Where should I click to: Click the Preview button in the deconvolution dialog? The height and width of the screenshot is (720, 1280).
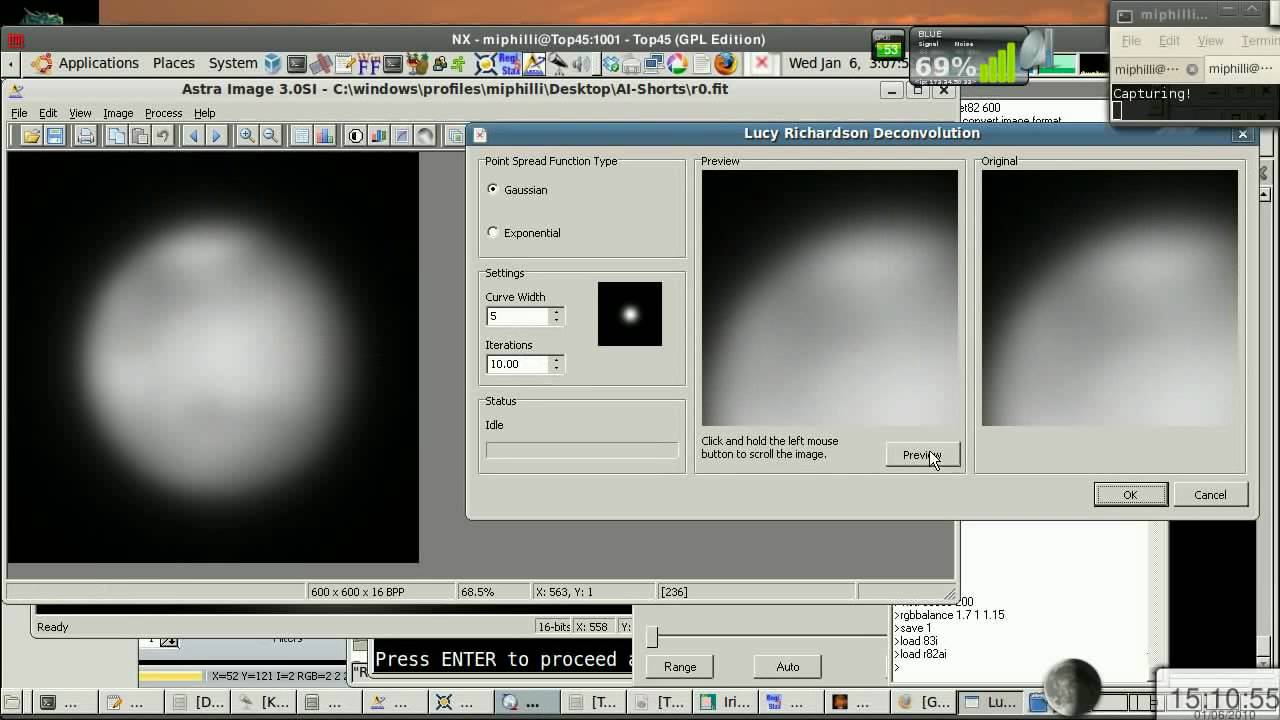pos(922,455)
